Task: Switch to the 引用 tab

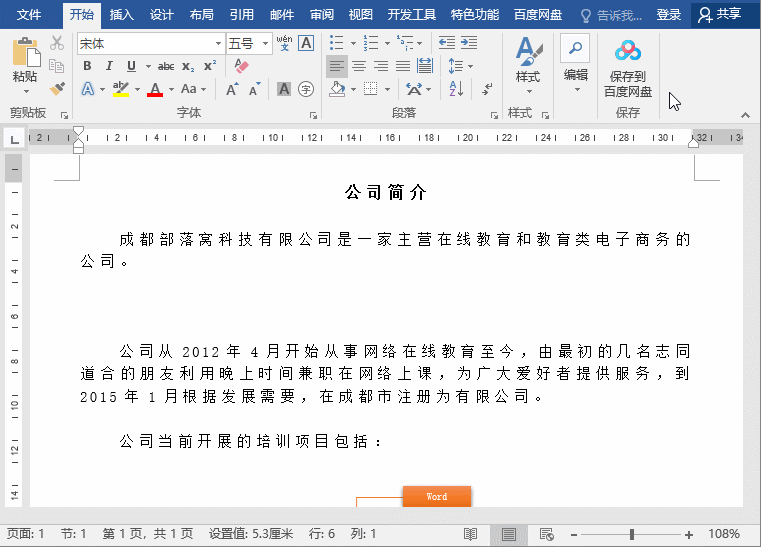Action: tap(242, 15)
